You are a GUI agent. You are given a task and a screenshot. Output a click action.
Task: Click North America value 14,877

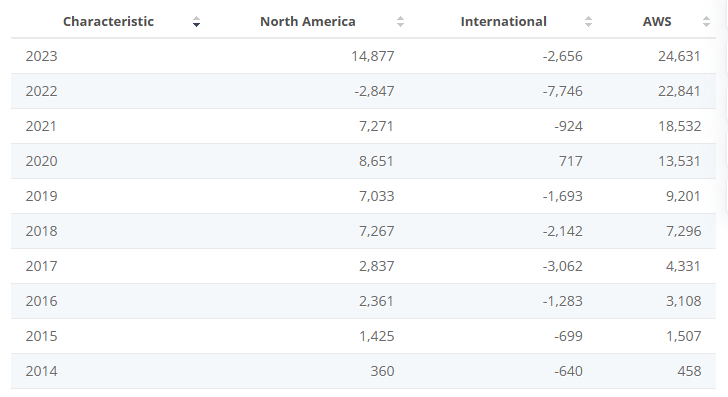[372, 56]
